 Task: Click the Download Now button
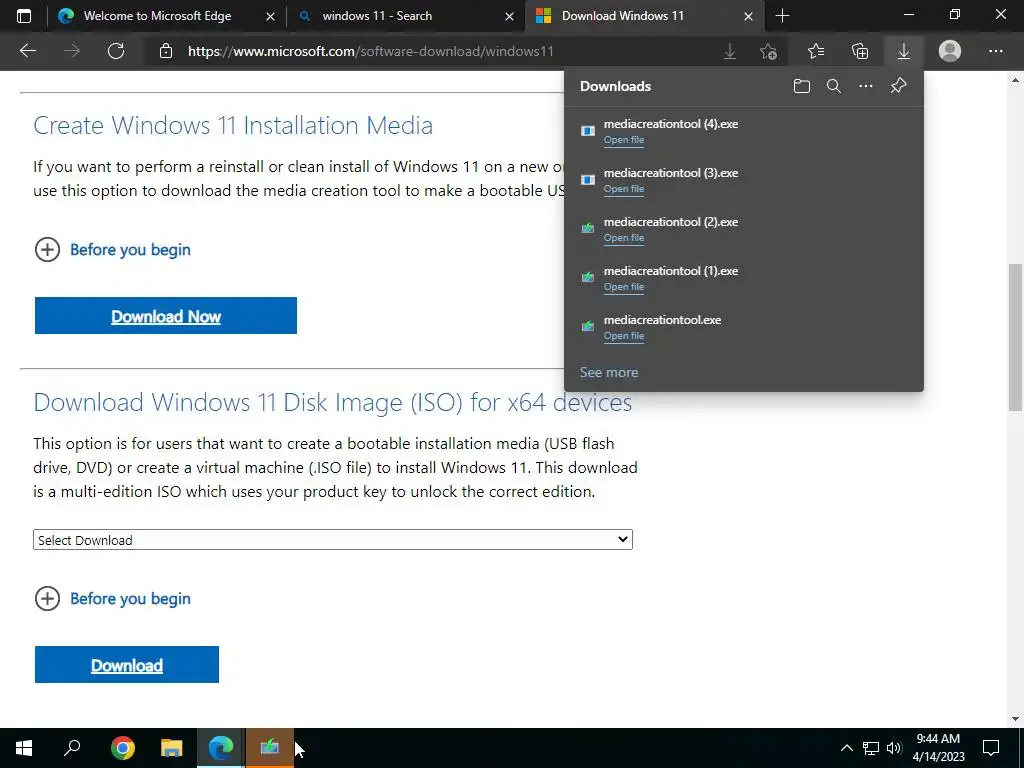166,315
